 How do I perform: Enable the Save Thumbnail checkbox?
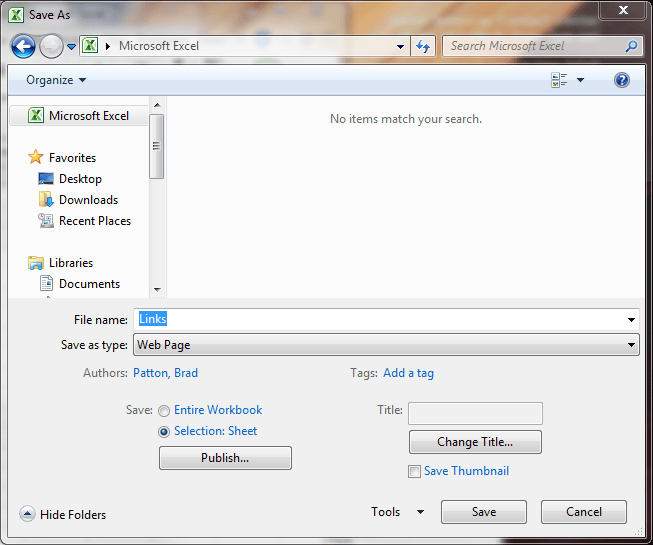click(x=414, y=472)
